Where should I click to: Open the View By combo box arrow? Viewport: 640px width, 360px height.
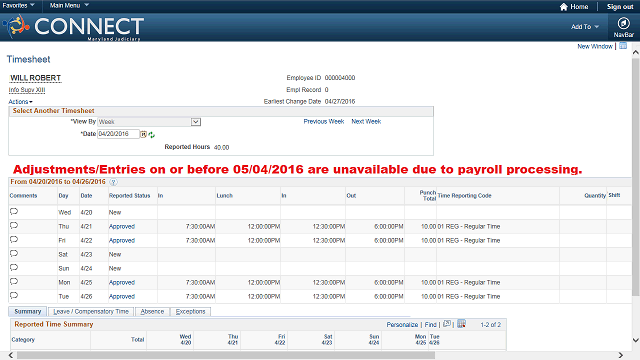click(196, 122)
